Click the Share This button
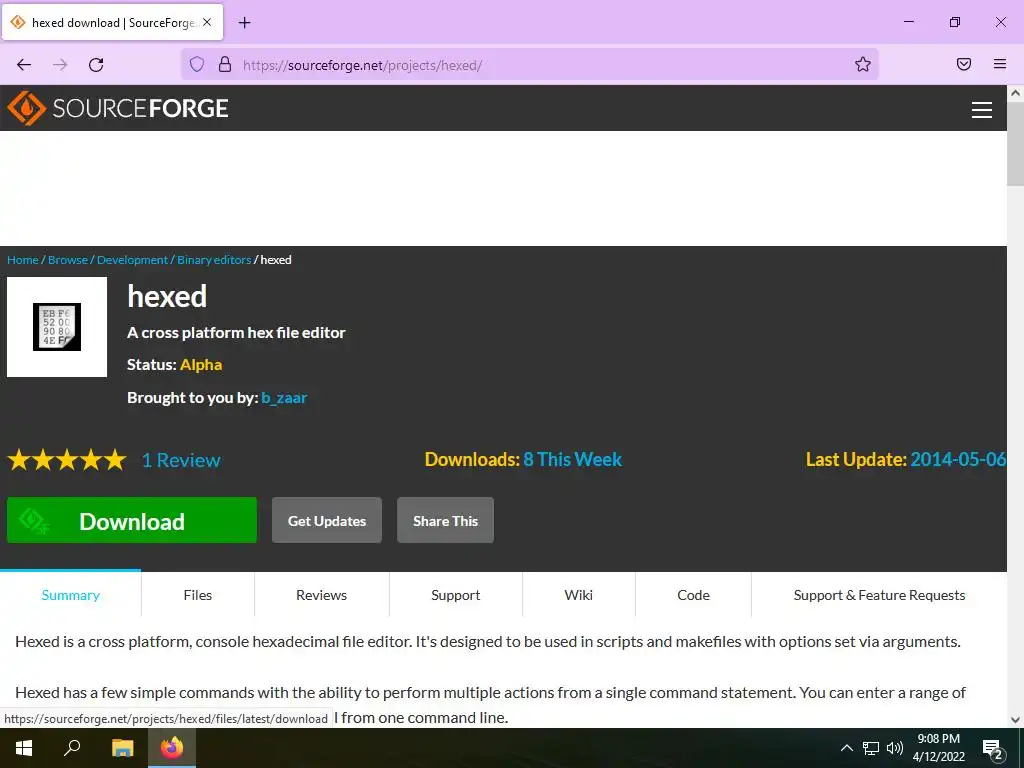The height and width of the screenshot is (768, 1024). click(x=445, y=520)
